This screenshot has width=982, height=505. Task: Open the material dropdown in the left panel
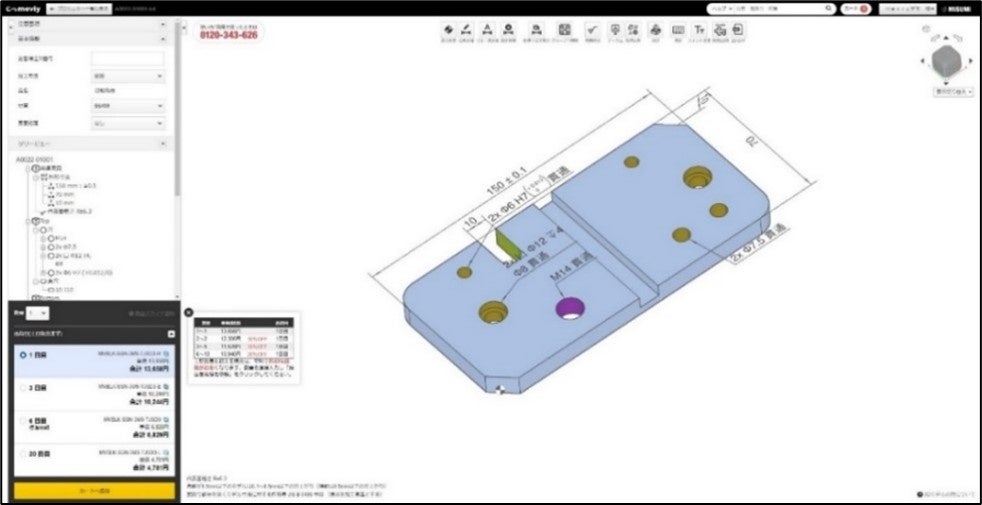[128, 107]
